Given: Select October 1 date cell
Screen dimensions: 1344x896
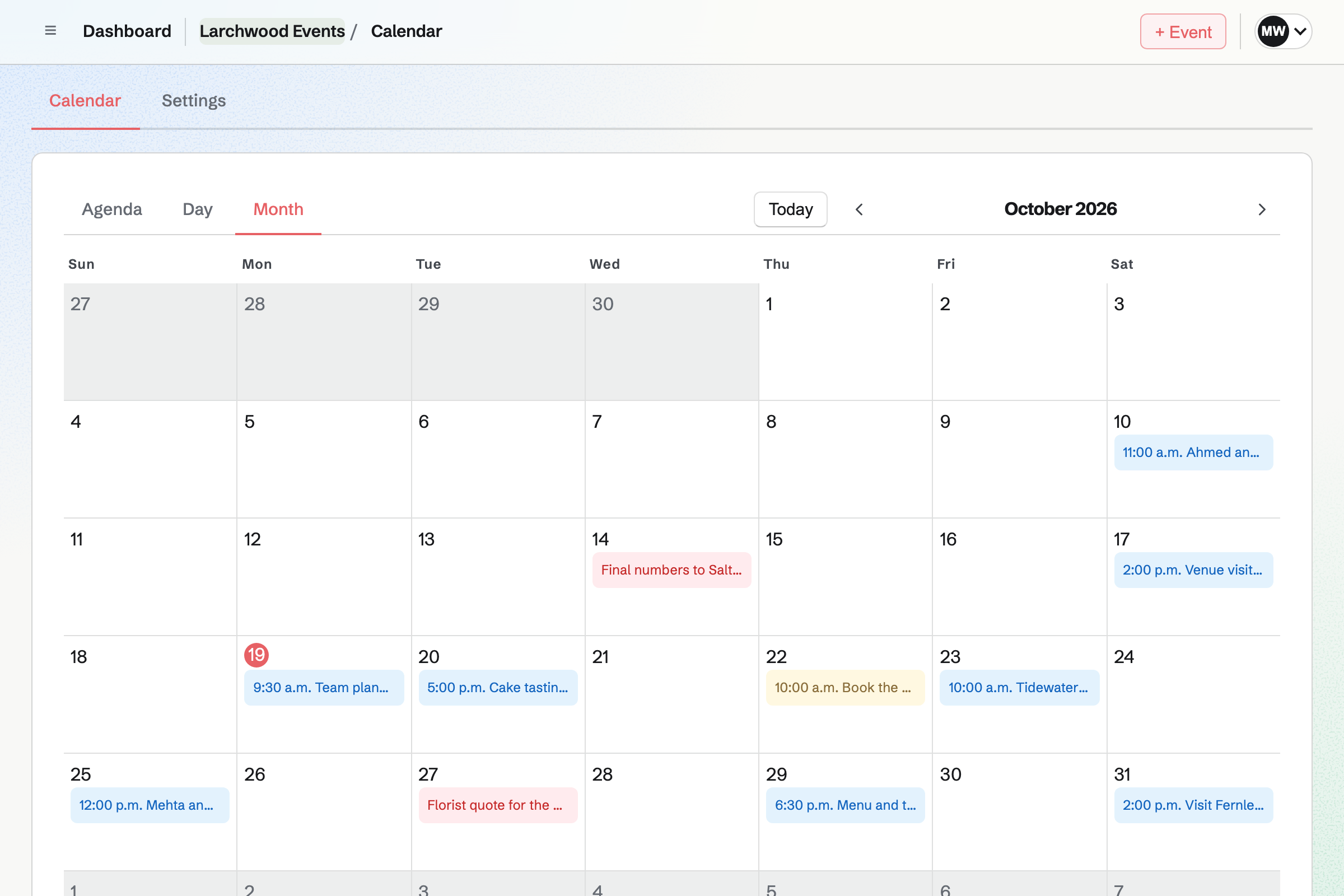Looking at the screenshot, I should pos(845,342).
